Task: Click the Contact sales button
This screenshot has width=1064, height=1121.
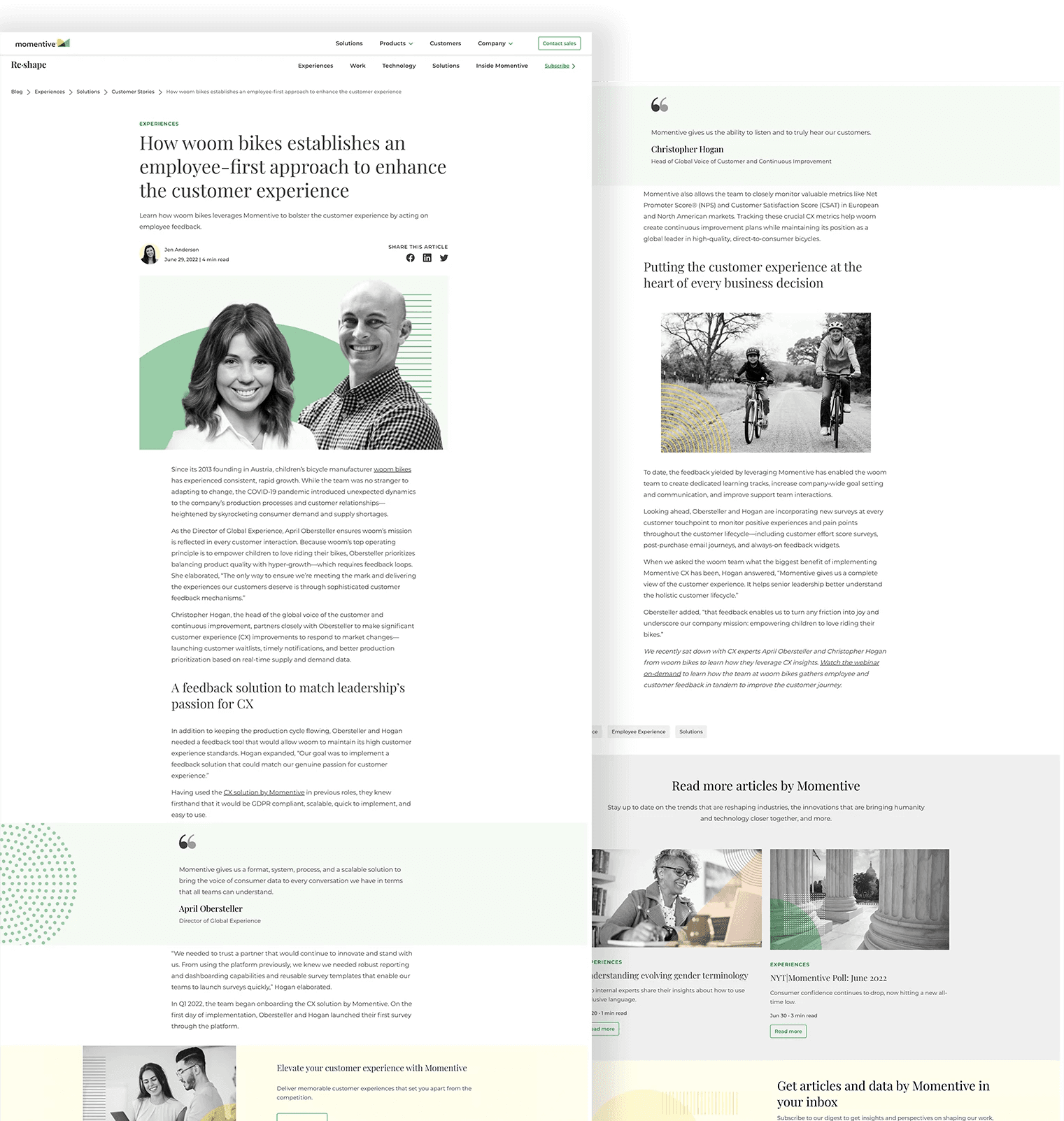Action: coord(559,43)
